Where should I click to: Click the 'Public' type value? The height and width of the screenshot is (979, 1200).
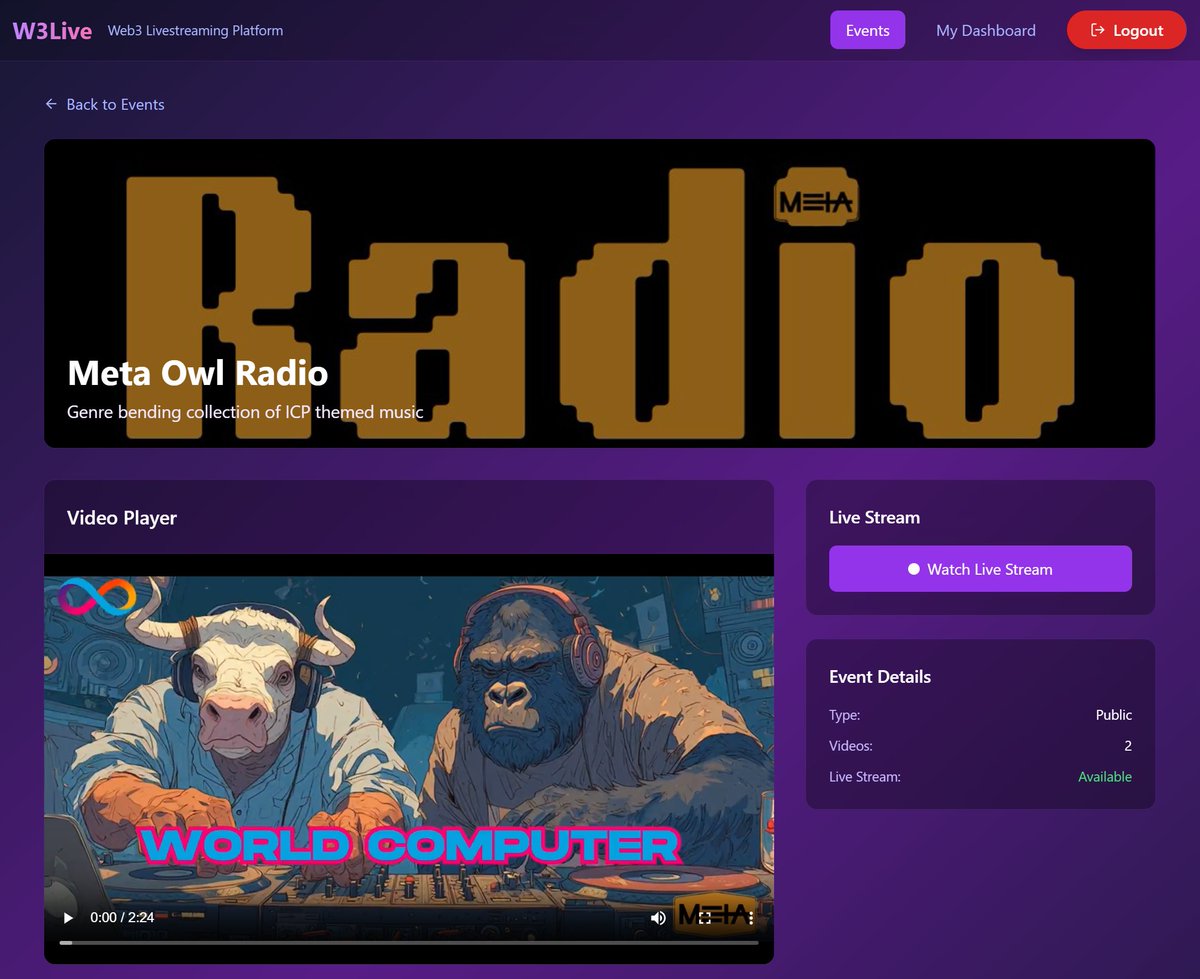1114,715
